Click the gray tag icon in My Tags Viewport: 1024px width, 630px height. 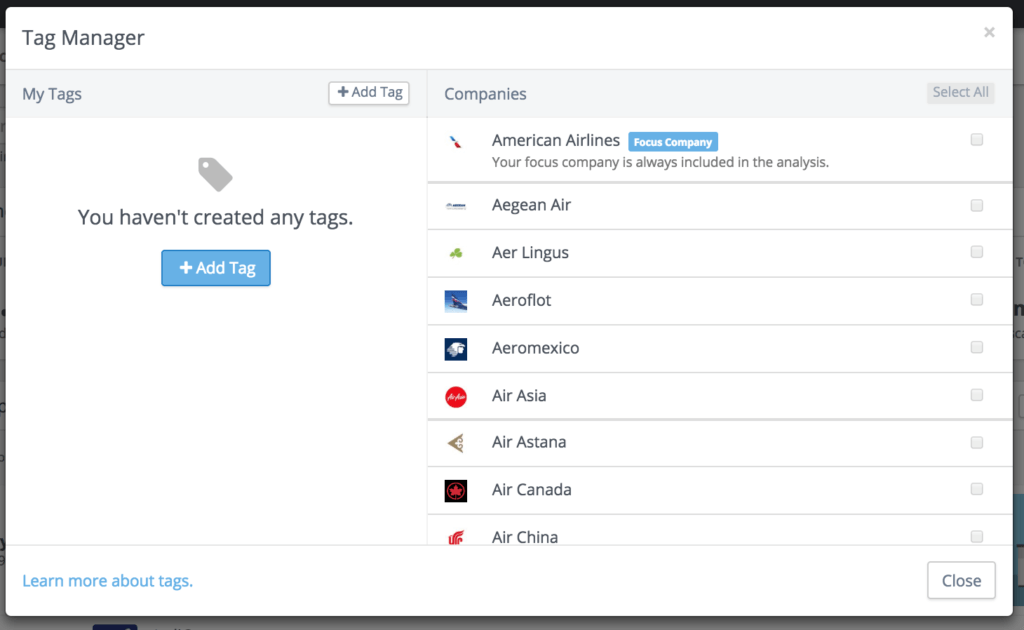click(x=215, y=174)
